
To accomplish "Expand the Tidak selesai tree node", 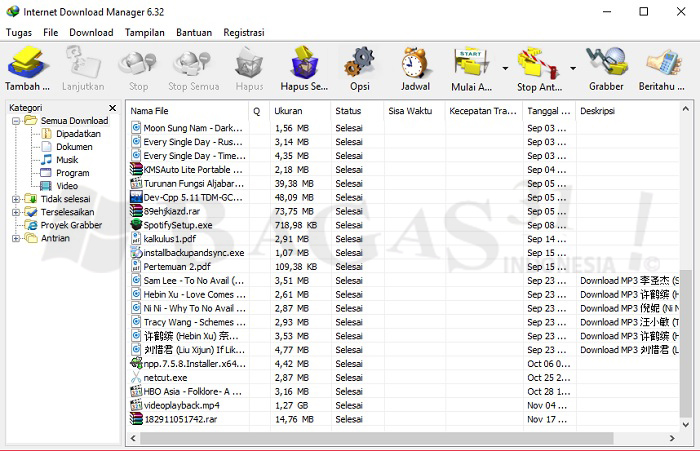I will (x=16, y=199).
